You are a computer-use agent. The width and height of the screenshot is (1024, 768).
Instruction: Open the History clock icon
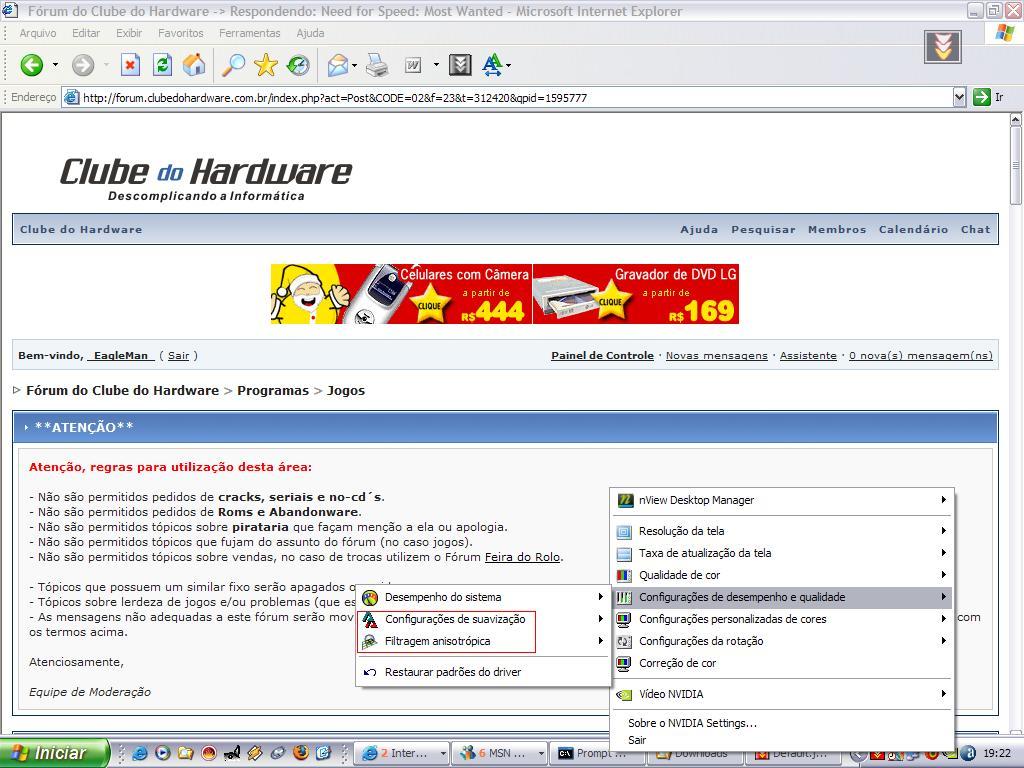[x=298, y=65]
